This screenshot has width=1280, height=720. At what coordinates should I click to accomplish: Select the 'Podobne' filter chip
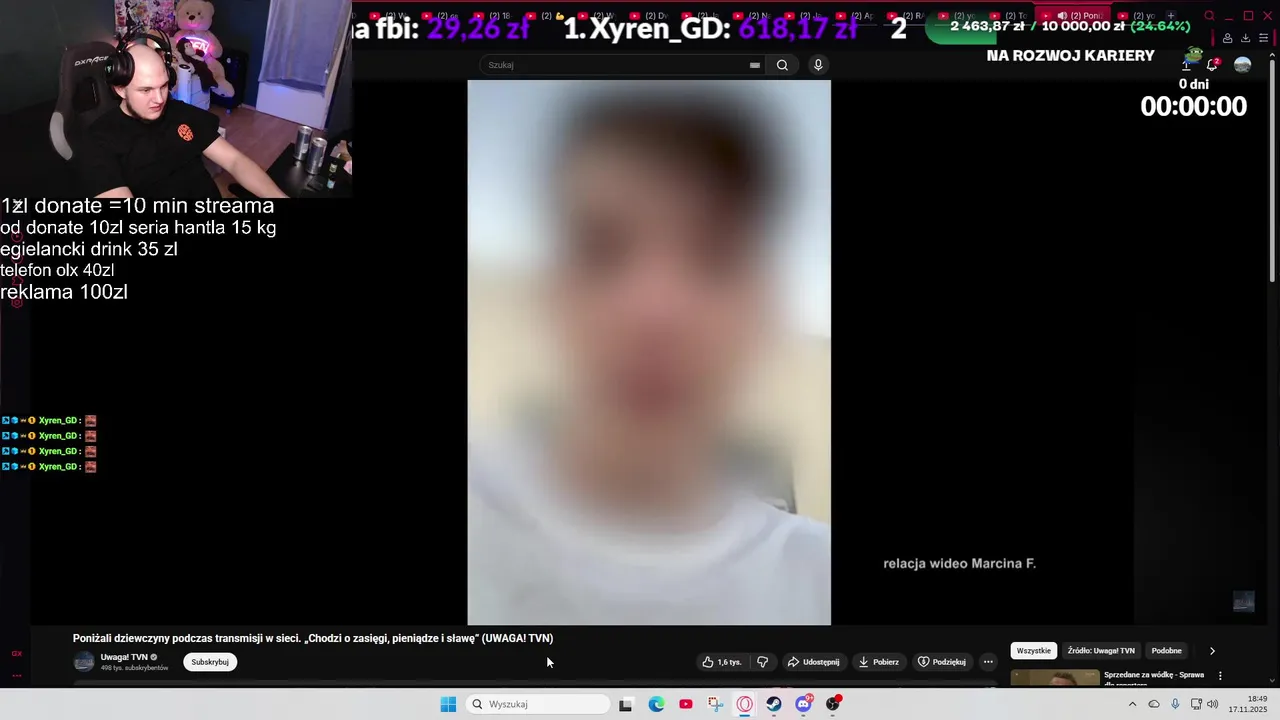pyautogui.click(x=1167, y=651)
